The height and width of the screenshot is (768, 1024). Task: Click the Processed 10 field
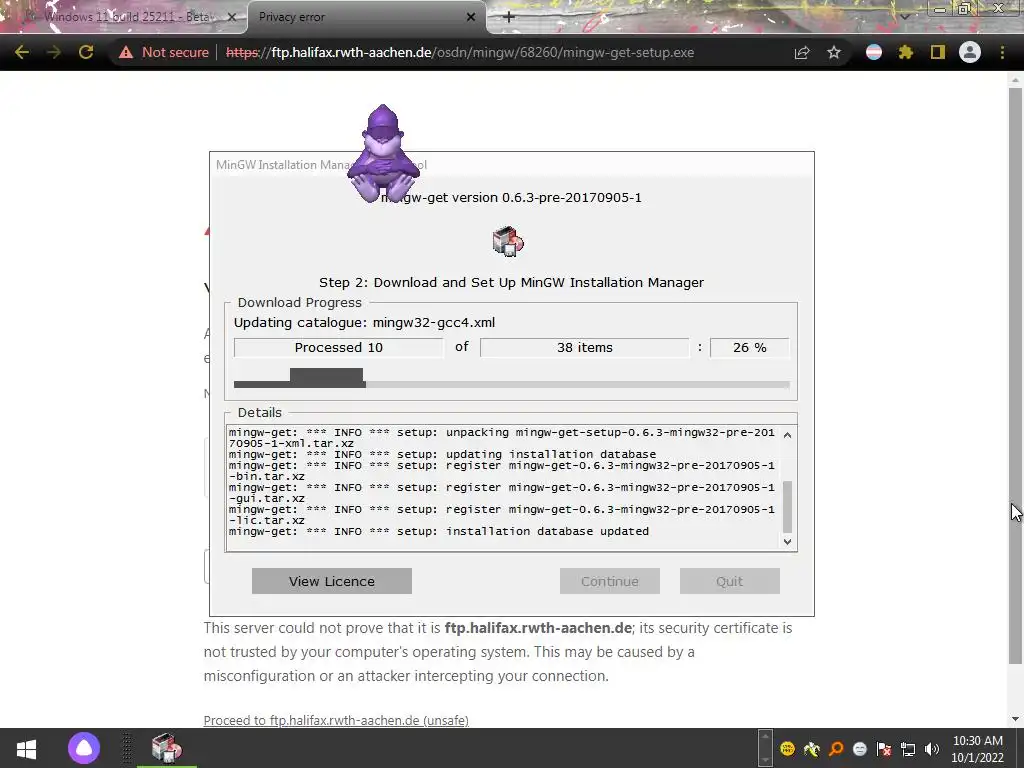[338, 347]
